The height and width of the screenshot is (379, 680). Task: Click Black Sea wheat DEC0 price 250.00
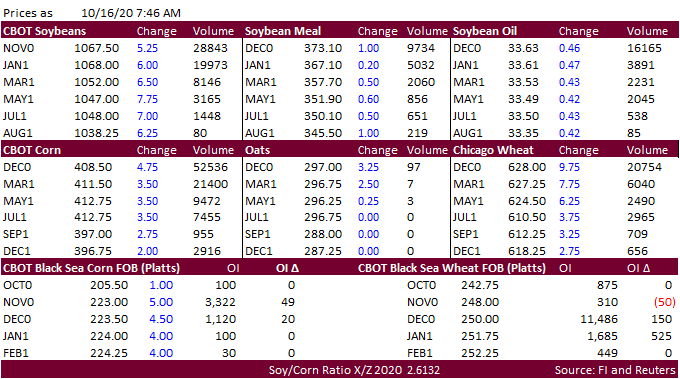[480, 319]
